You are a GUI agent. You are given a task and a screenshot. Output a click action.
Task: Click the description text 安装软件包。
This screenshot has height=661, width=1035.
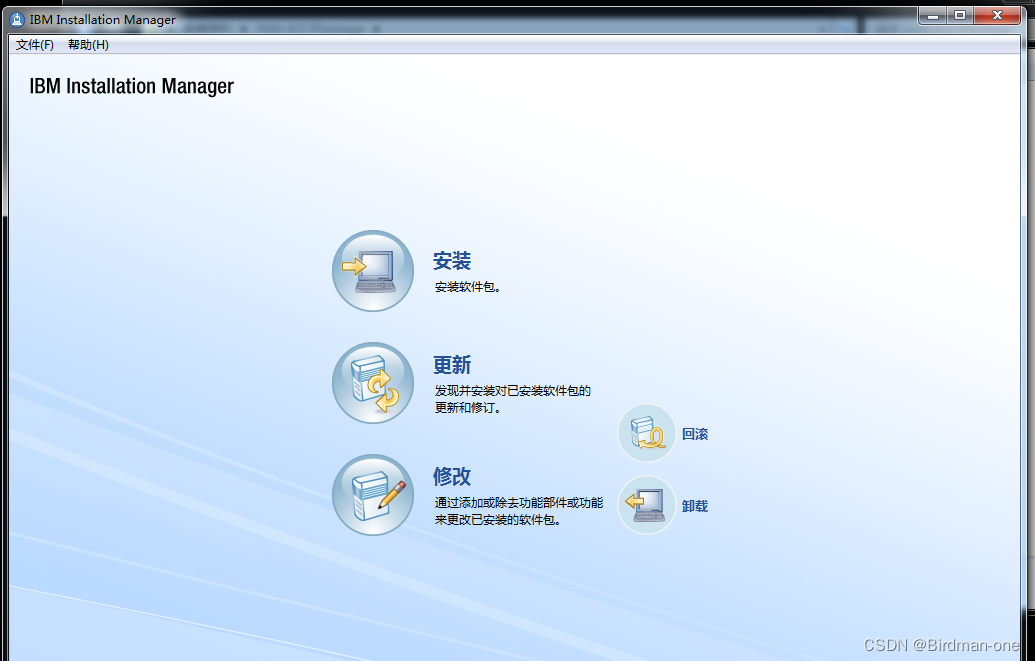[468, 287]
